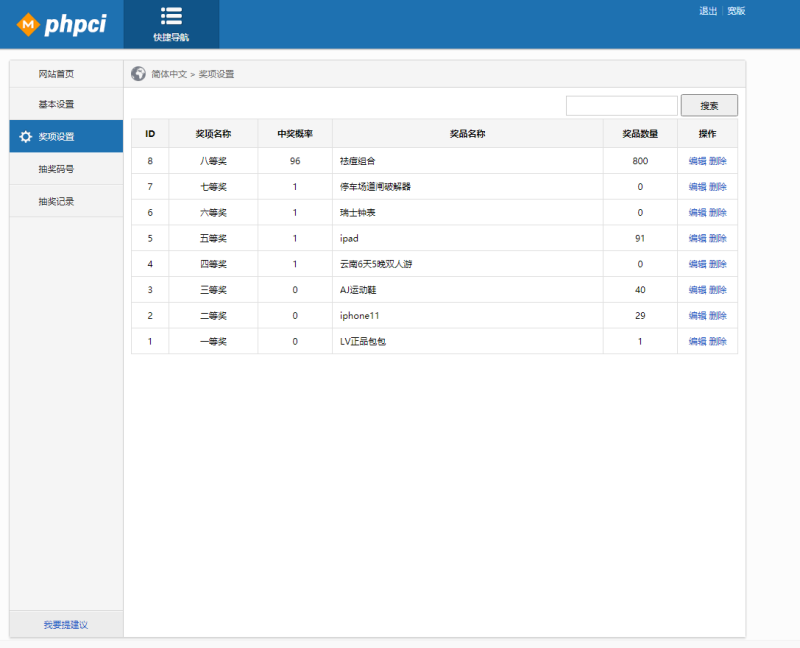Delete the 四等奖 row
The width and height of the screenshot is (800, 648).
[718, 264]
